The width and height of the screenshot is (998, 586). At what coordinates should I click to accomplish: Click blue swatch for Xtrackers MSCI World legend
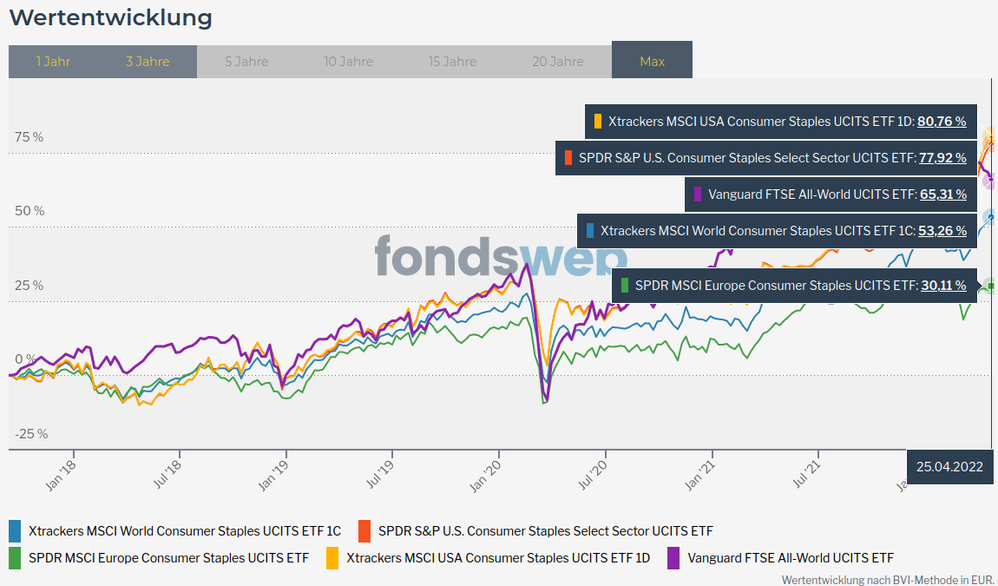point(15,531)
